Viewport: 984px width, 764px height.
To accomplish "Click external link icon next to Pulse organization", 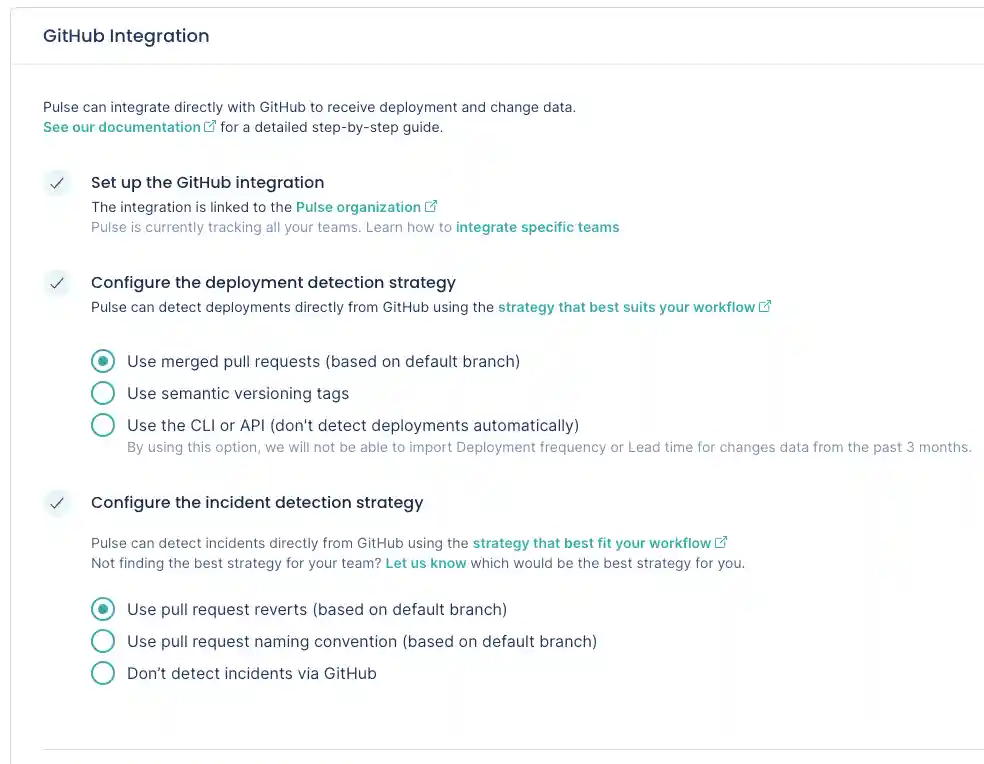I will 431,207.
